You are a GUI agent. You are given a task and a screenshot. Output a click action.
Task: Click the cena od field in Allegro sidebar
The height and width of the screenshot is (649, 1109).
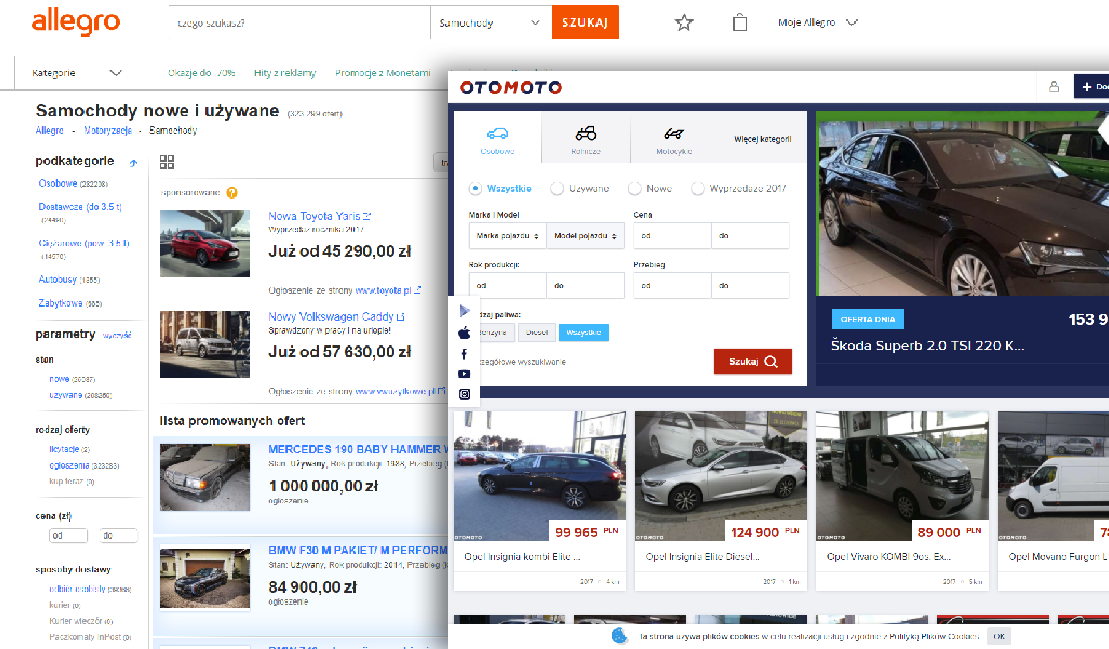(x=69, y=536)
